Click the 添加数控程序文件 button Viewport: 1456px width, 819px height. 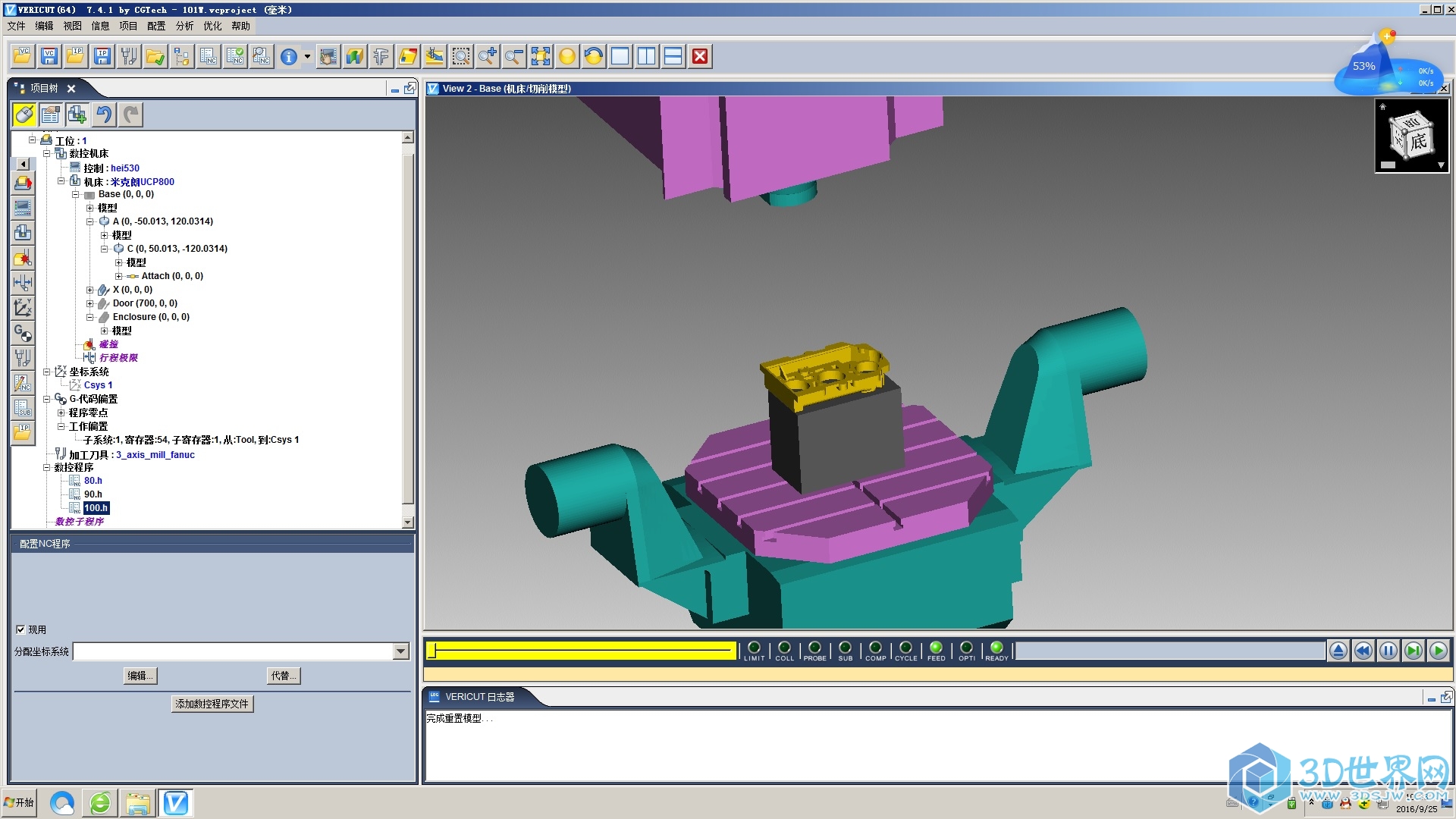coord(212,704)
